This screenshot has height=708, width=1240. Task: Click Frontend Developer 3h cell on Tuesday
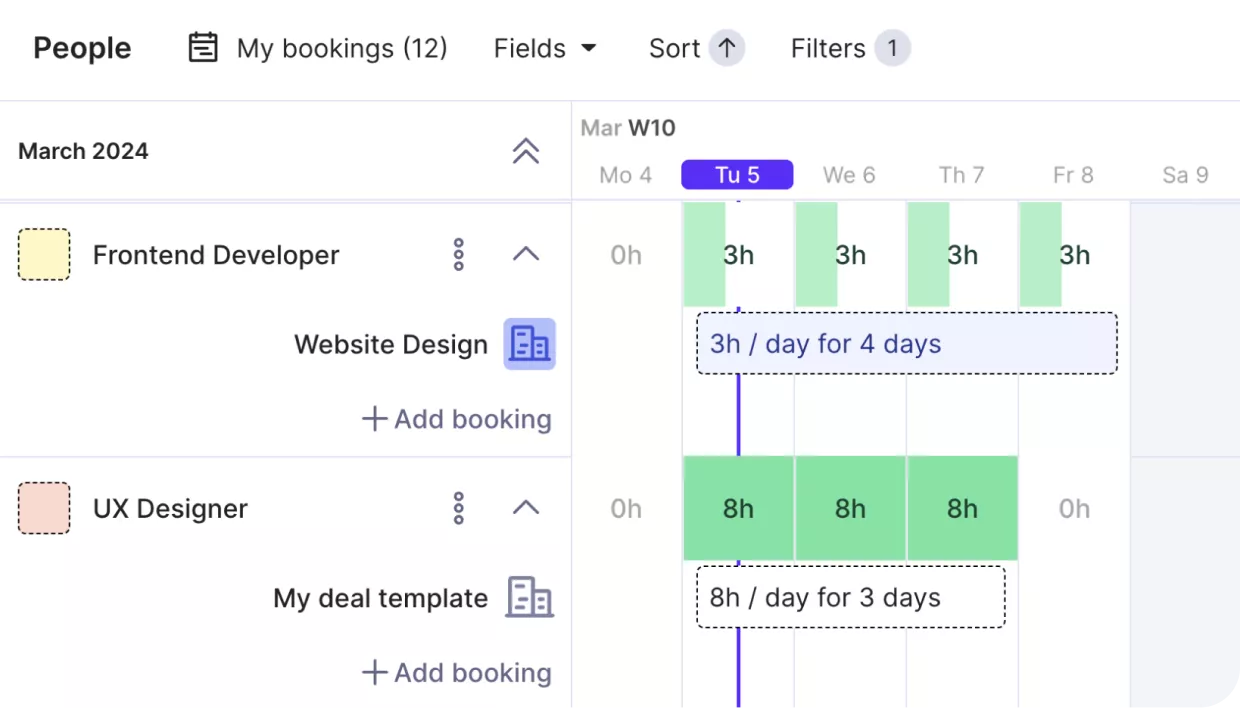(738, 255)
